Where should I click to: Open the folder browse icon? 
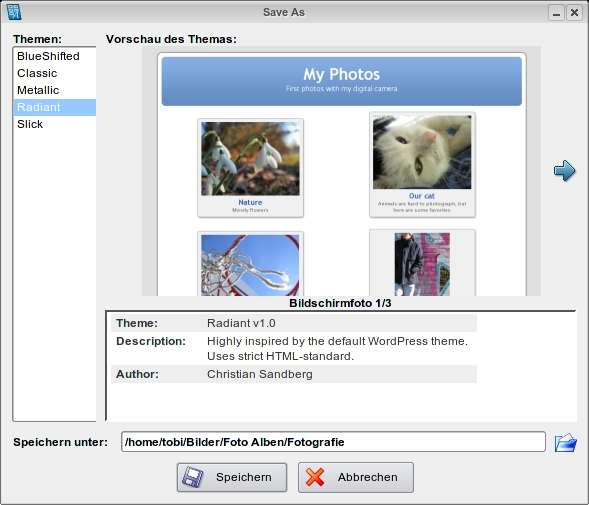pos(566,442)
